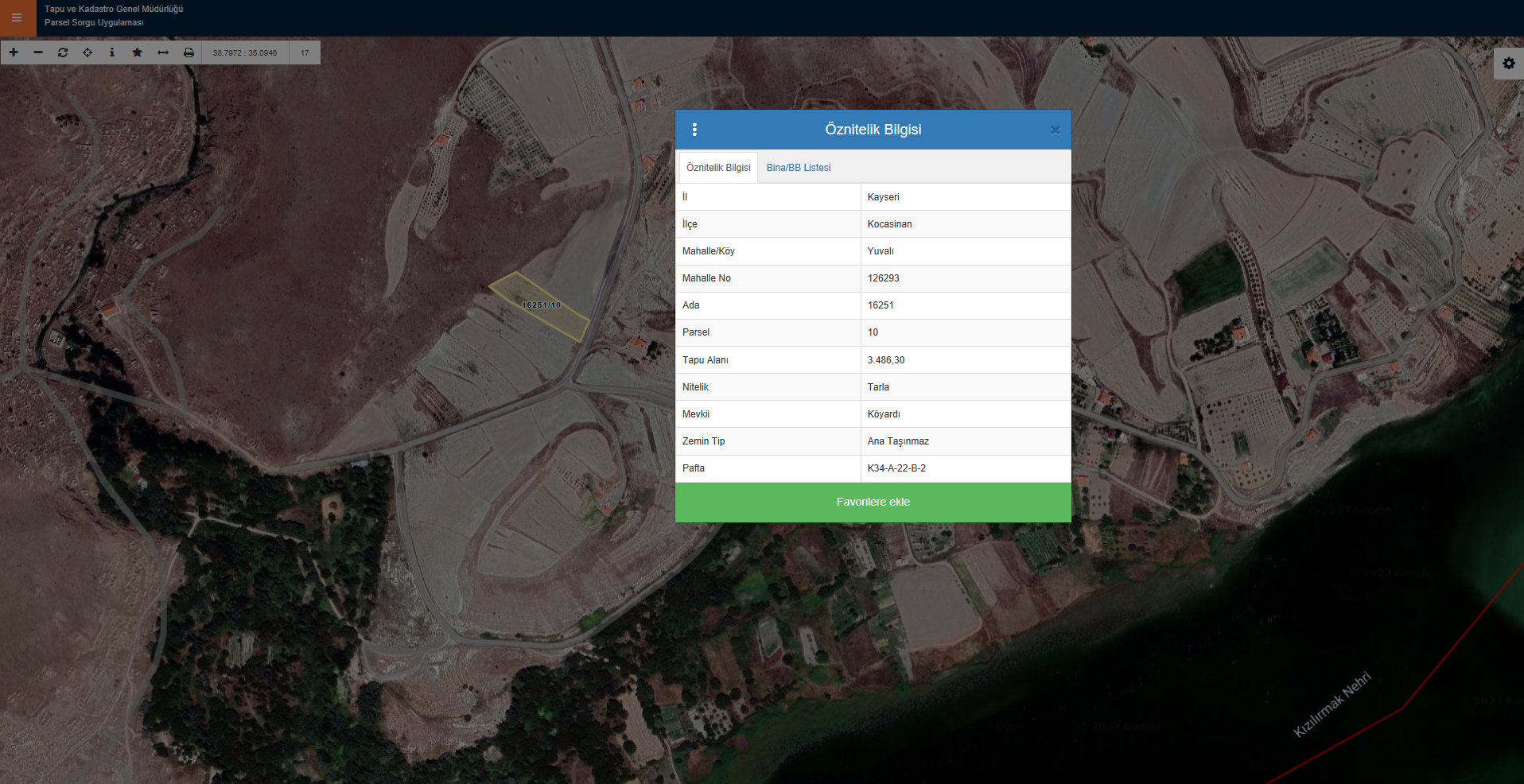Click the locate crosshair icon
Image resolution: width=1524 pixels, height=784 pixels.
tap(87, 52)
